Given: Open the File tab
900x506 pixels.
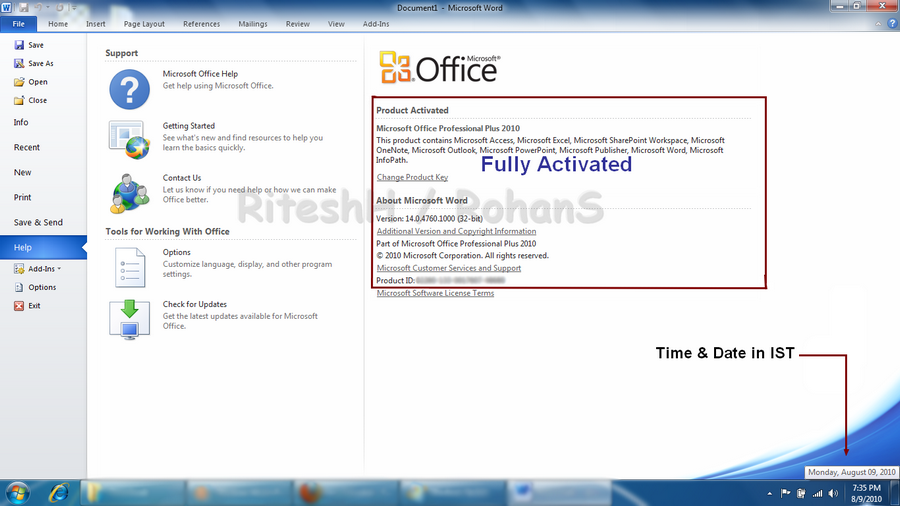Looking at the screenshot, I should coord(18,24).
